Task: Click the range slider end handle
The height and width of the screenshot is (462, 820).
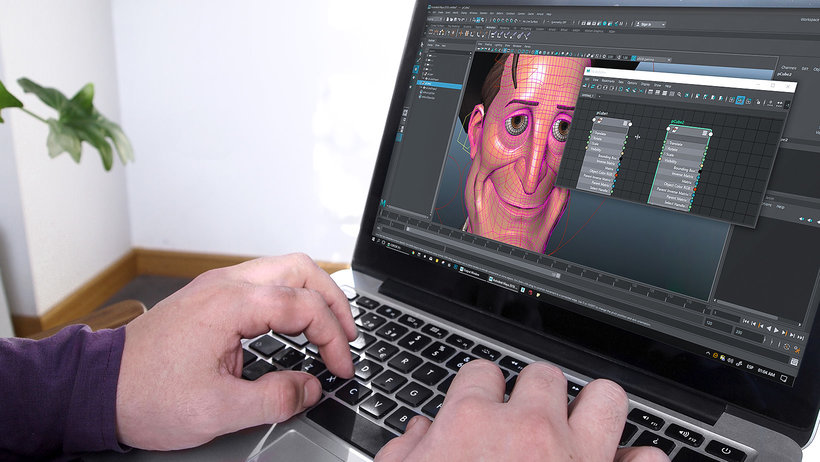Action: coord(558,275)
